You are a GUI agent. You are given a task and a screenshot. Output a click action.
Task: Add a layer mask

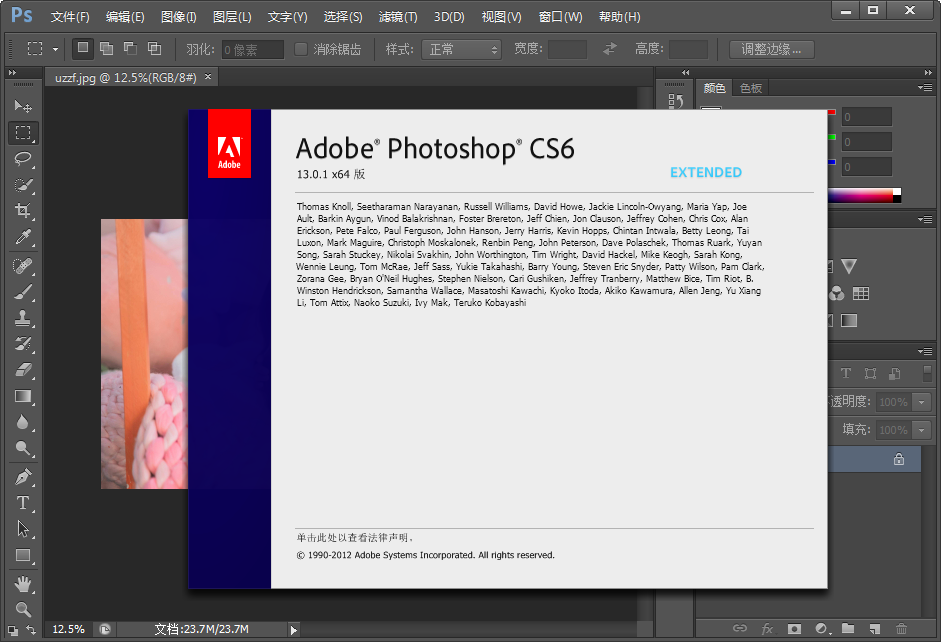point(793,629)
